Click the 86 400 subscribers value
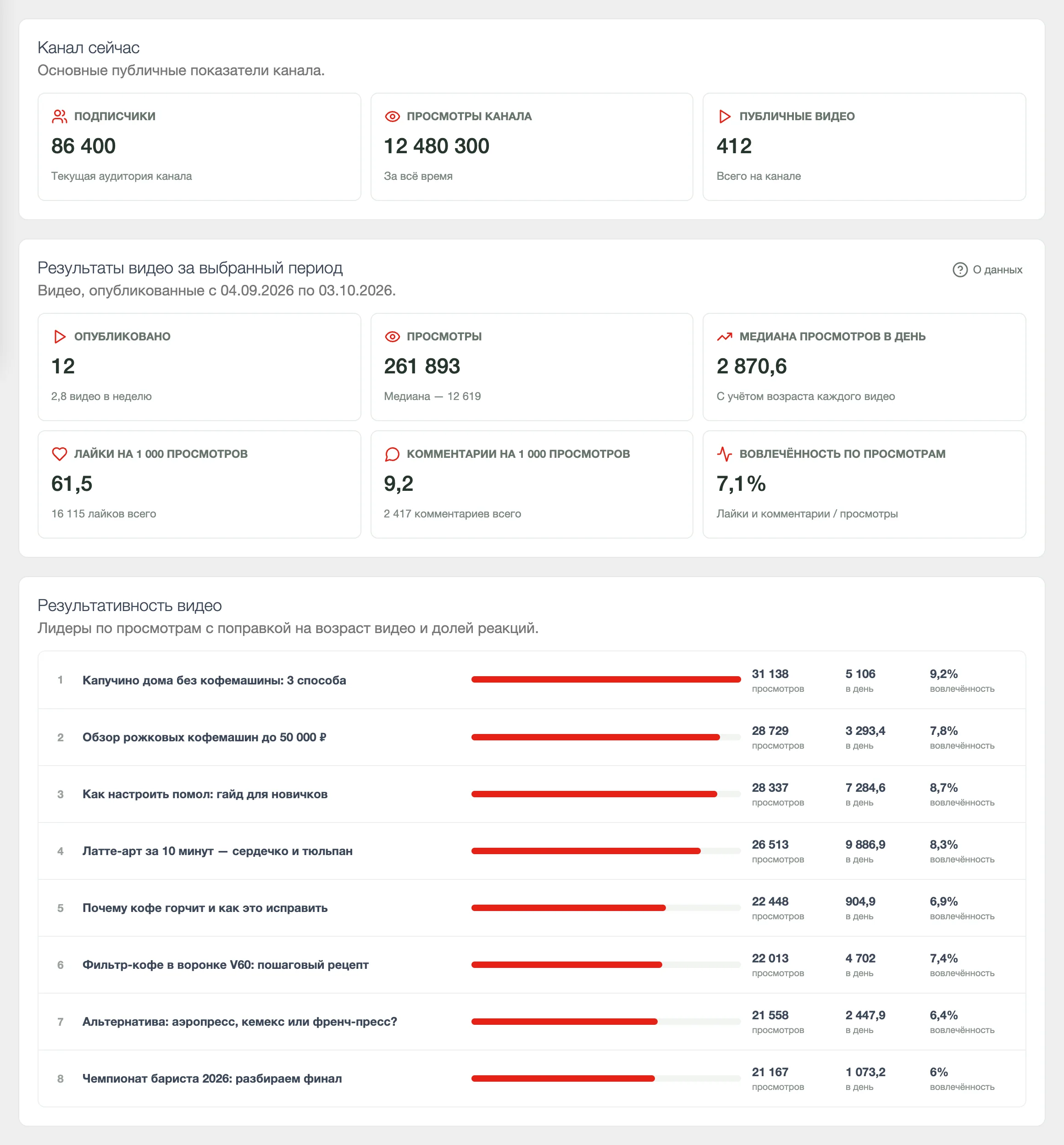 coord(83,146)
